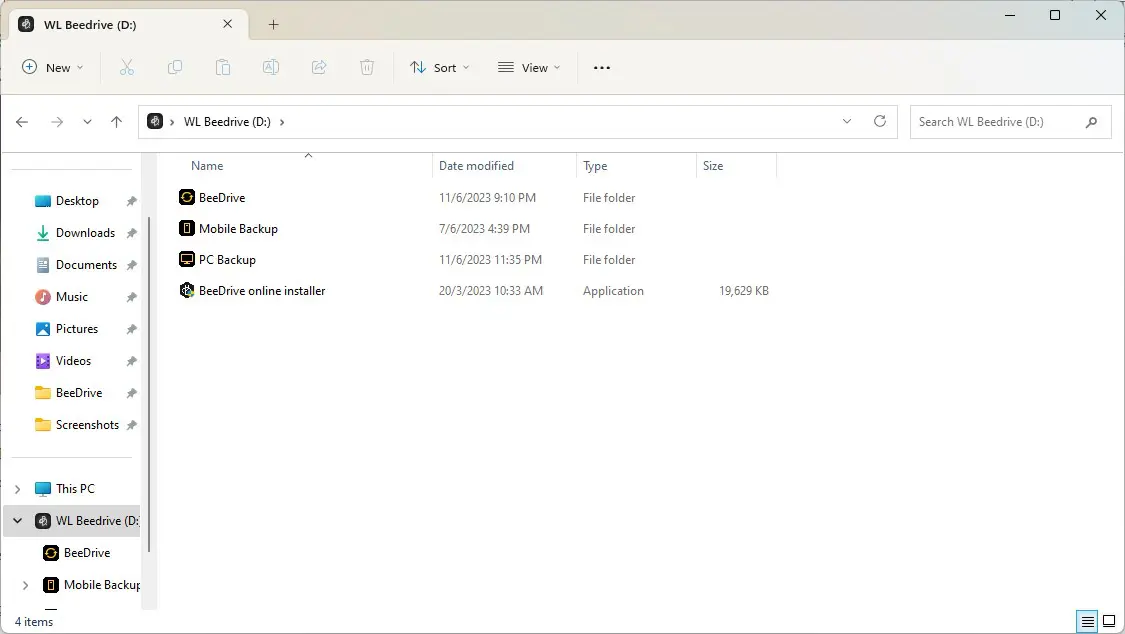Image resolution: width=1125 pixels, height=634 pixels.
Task: Open the See more ellipsis menu
Action: point(601,67)
